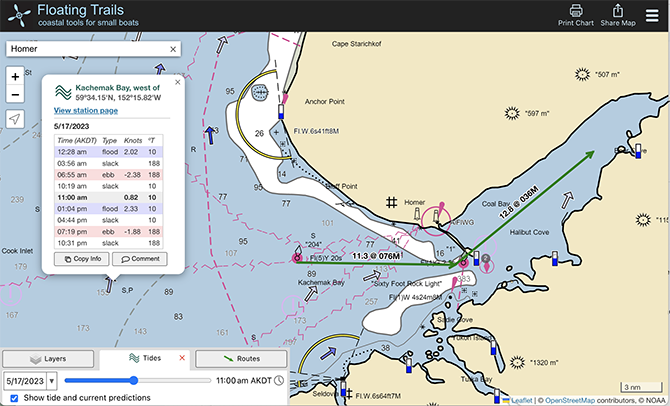Viewport: 670px width, 406px height.
Task: Select the 01:04 pm flood row
Action: click(x=109, y=209)
